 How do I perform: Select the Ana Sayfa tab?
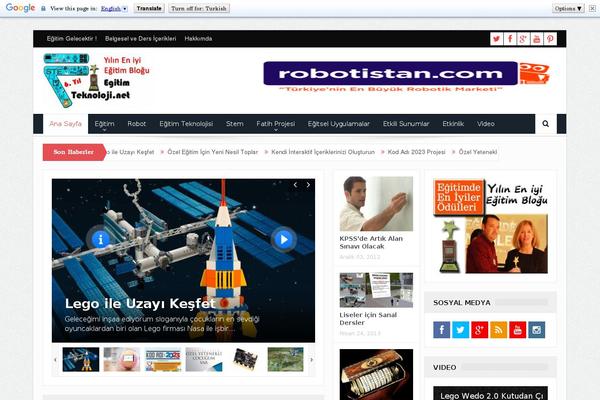click(x=65, y=124)
